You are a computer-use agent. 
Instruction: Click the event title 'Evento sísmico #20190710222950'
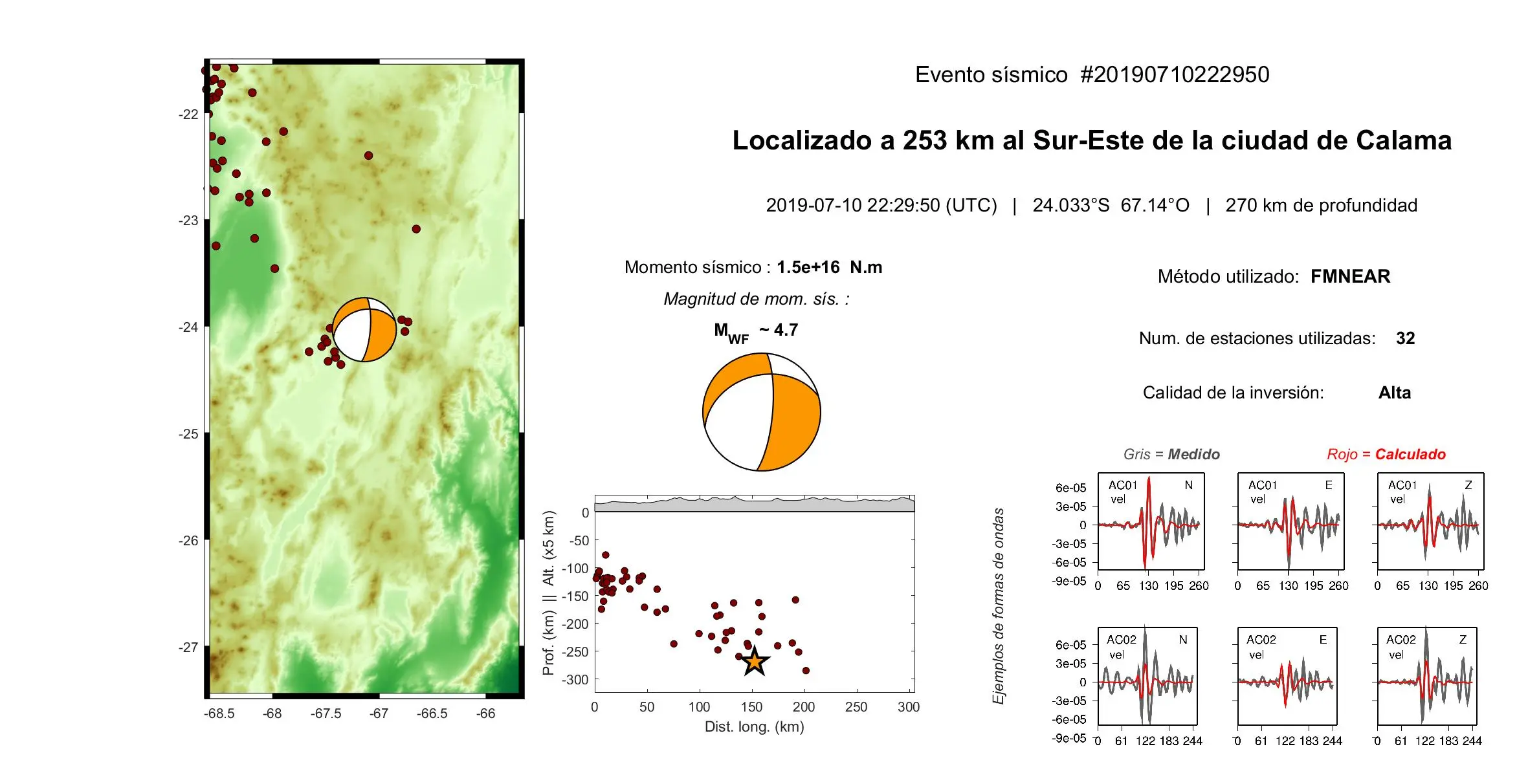(x=1092, y=75)
